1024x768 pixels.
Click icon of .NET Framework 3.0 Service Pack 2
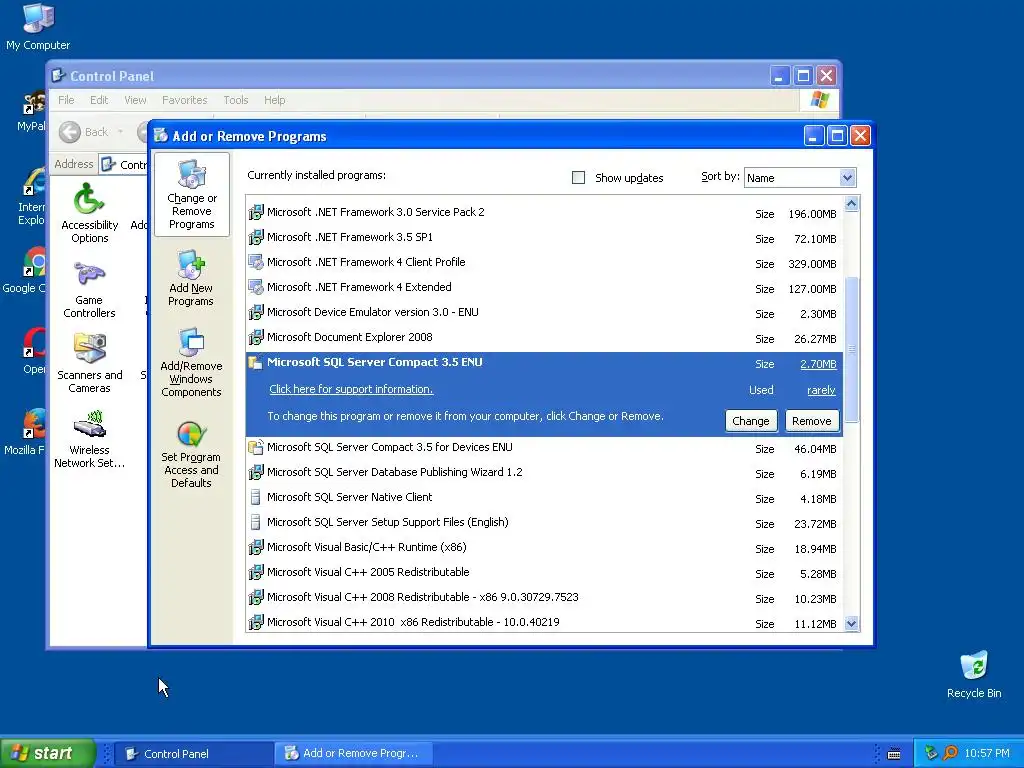[256, 212]
